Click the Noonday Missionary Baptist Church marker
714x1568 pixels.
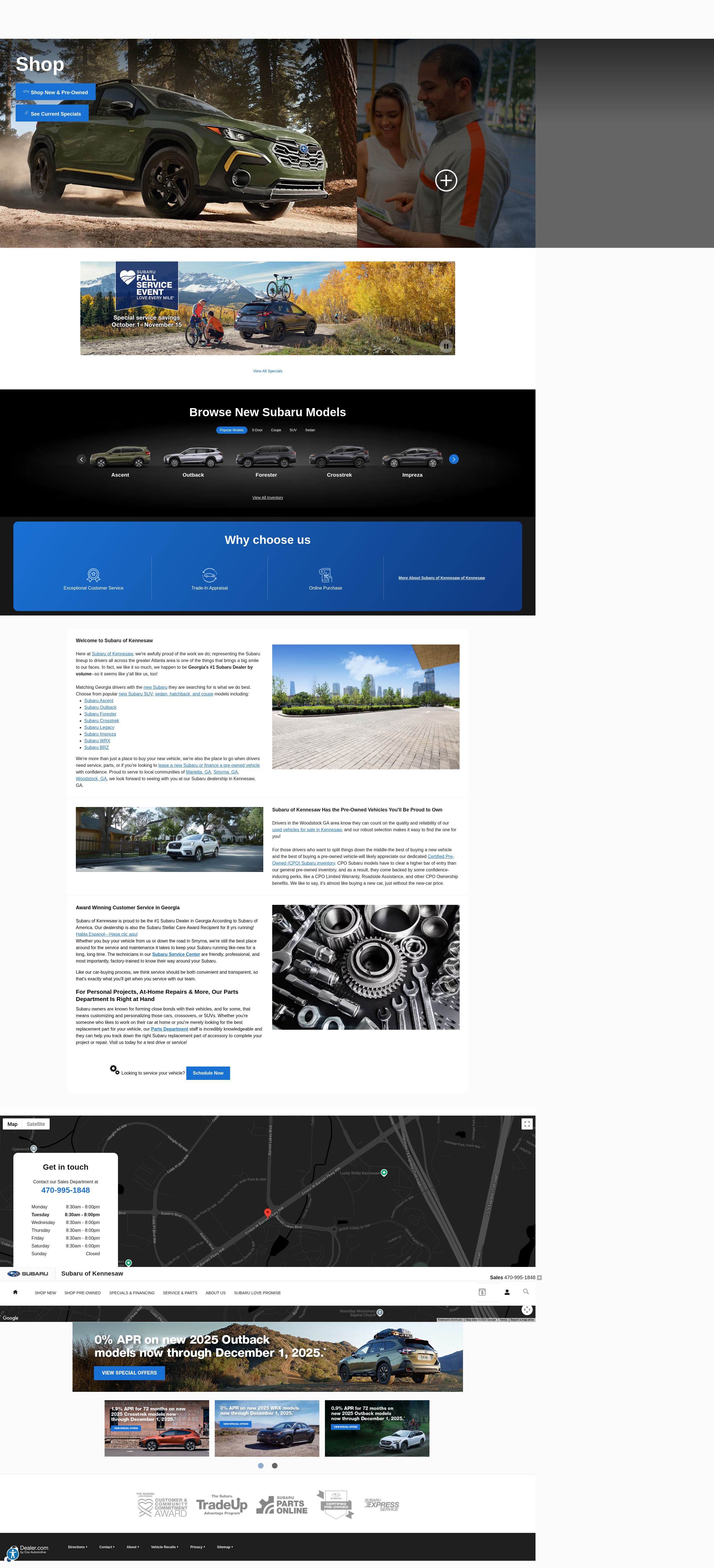(380, 1312)
